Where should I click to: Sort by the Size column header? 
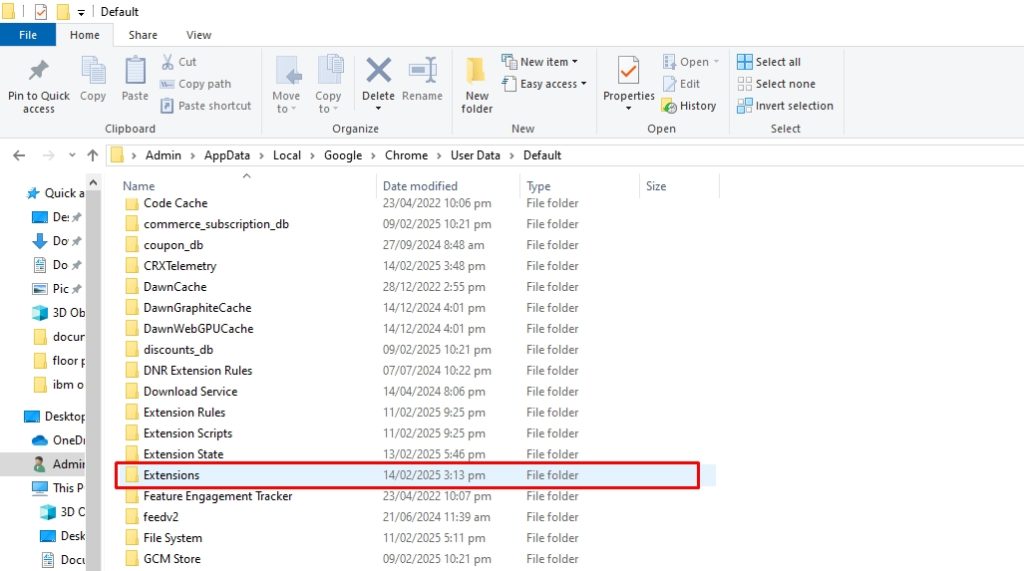(x=656, y=186)
